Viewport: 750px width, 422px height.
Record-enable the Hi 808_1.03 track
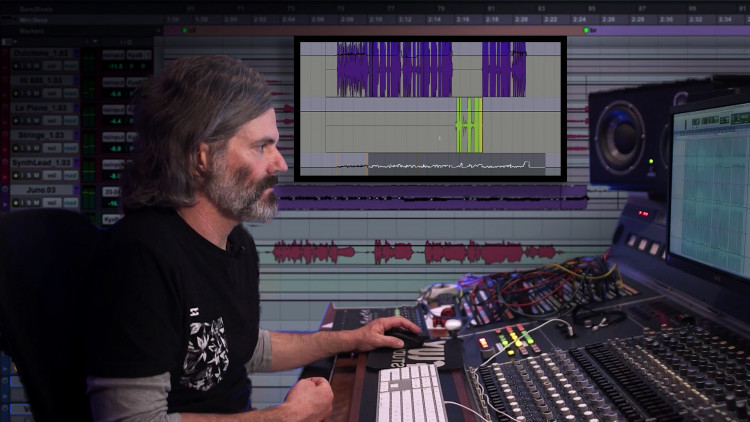click(x=16, y=93)
